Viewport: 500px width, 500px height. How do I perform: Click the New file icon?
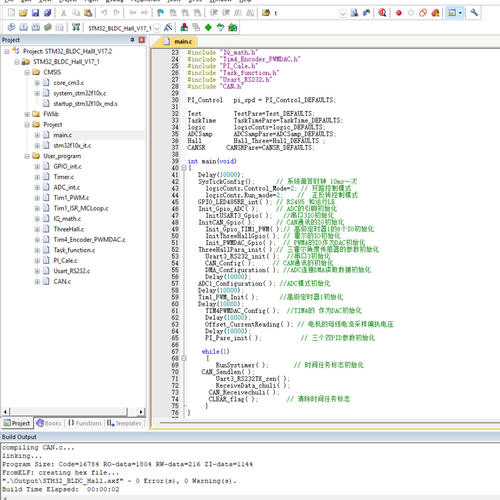11,13
